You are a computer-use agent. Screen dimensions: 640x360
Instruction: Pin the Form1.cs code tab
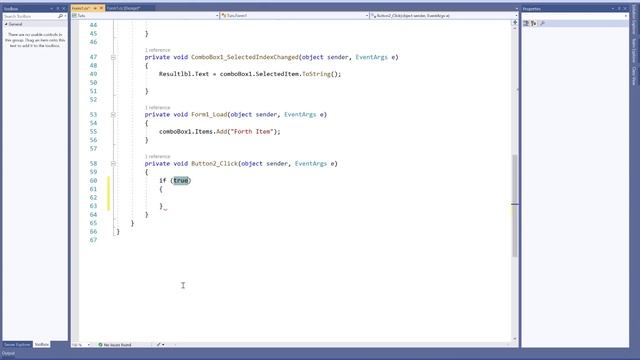coord(95,8)
